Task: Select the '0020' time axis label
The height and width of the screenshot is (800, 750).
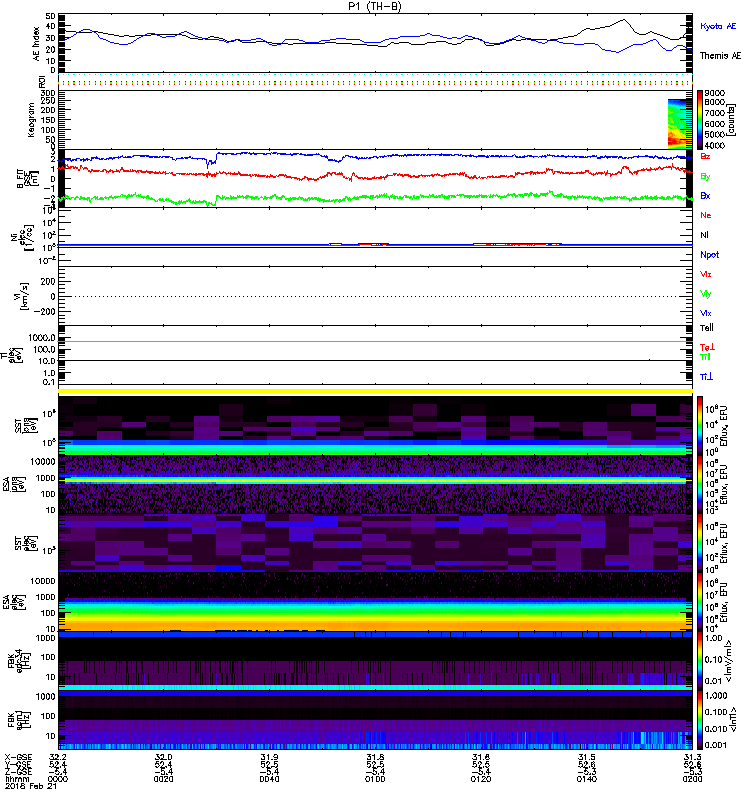Action: coord(164,780)
